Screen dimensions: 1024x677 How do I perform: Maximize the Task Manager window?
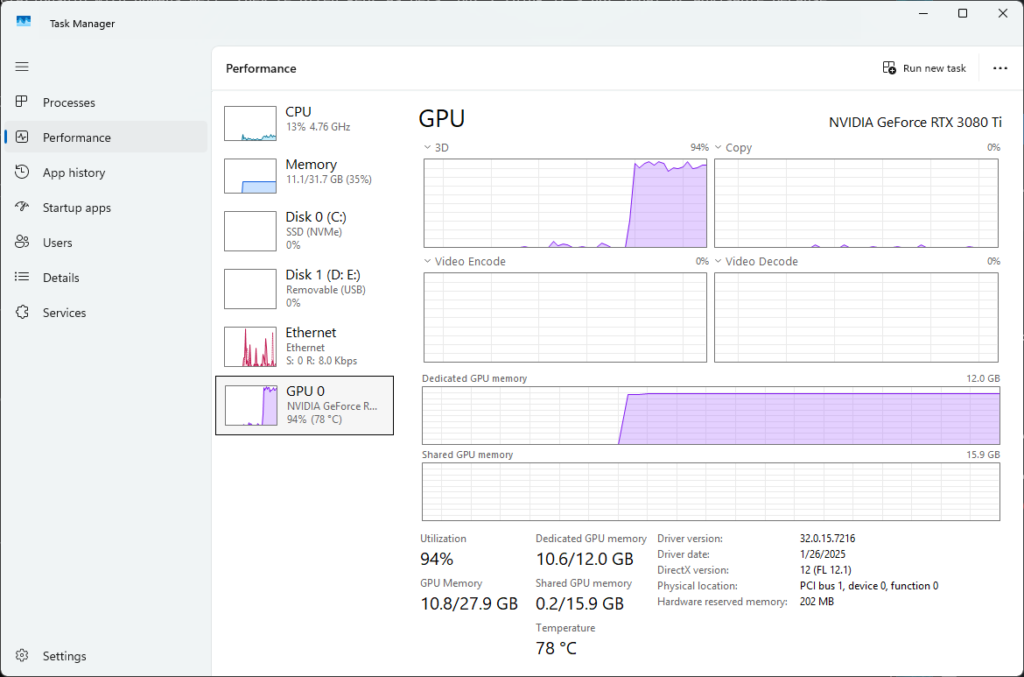click(963, 13)
